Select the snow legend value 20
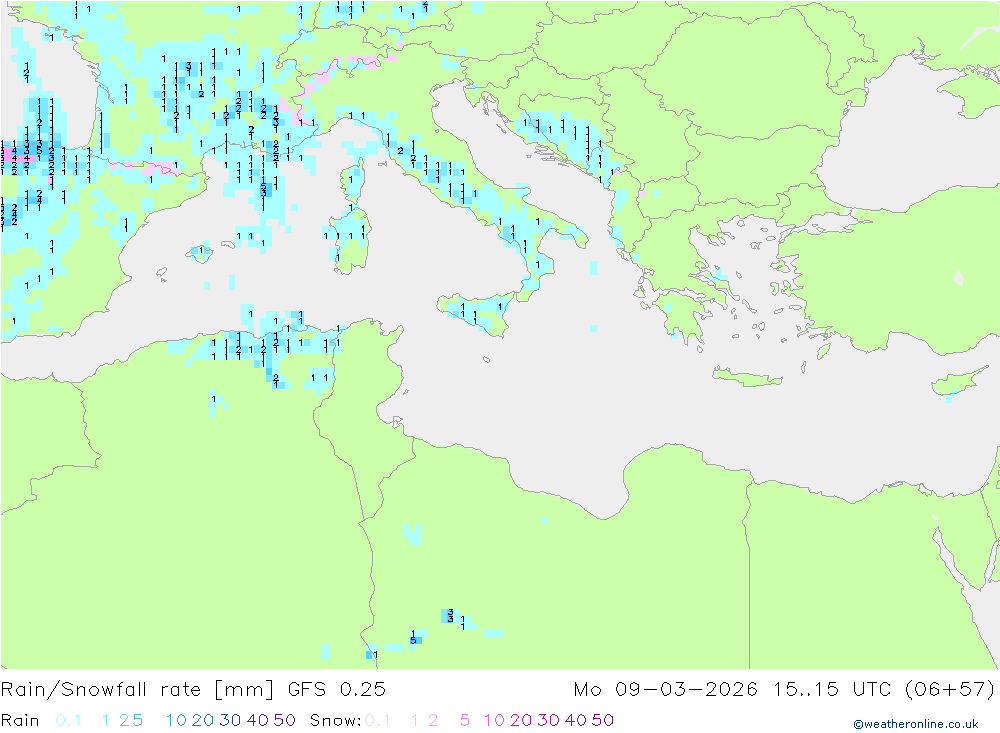1000x733 pixels. tap(521, 720)
